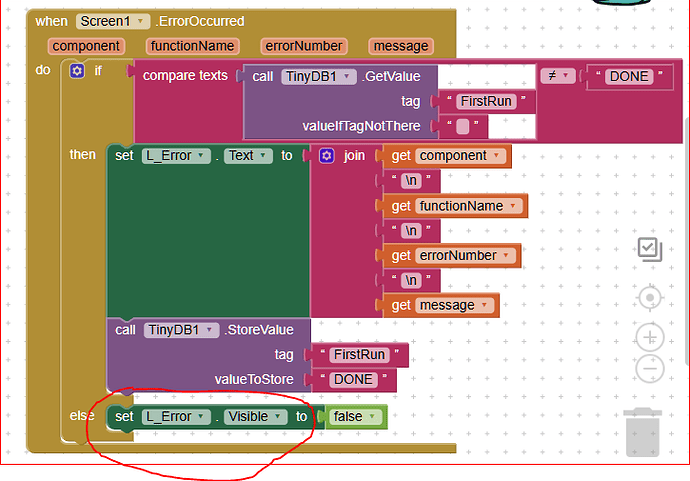Open the get errorNumber variable dropdown
690x481 pixels.
tap(465, 256)
